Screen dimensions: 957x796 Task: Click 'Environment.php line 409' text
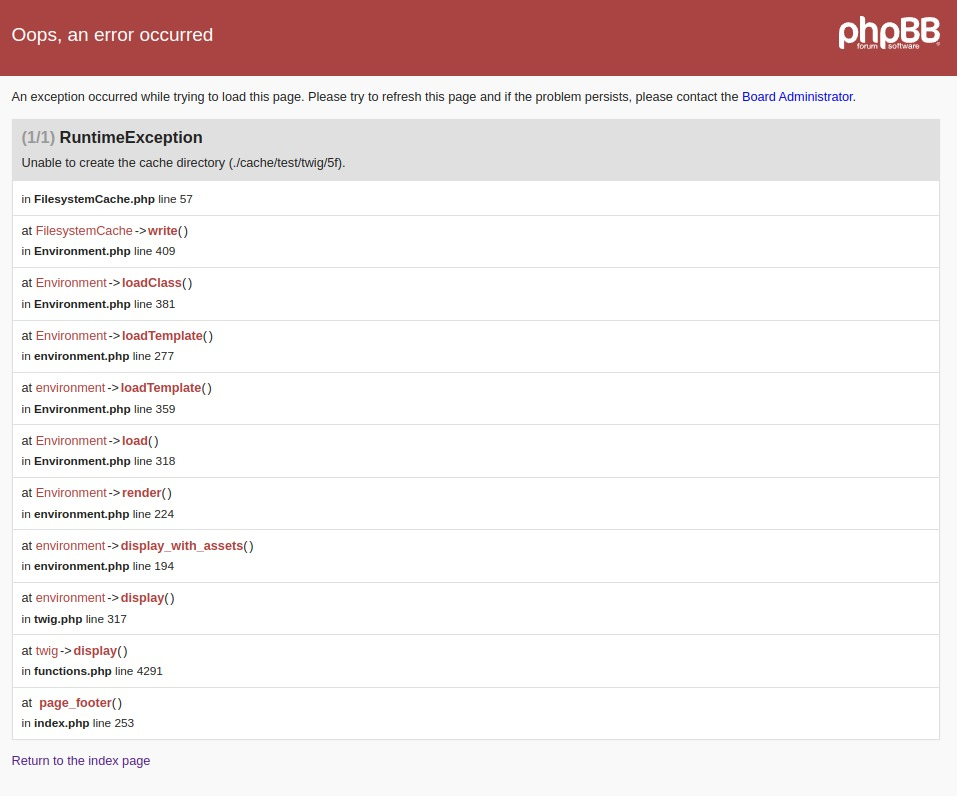tap(98, 251)
